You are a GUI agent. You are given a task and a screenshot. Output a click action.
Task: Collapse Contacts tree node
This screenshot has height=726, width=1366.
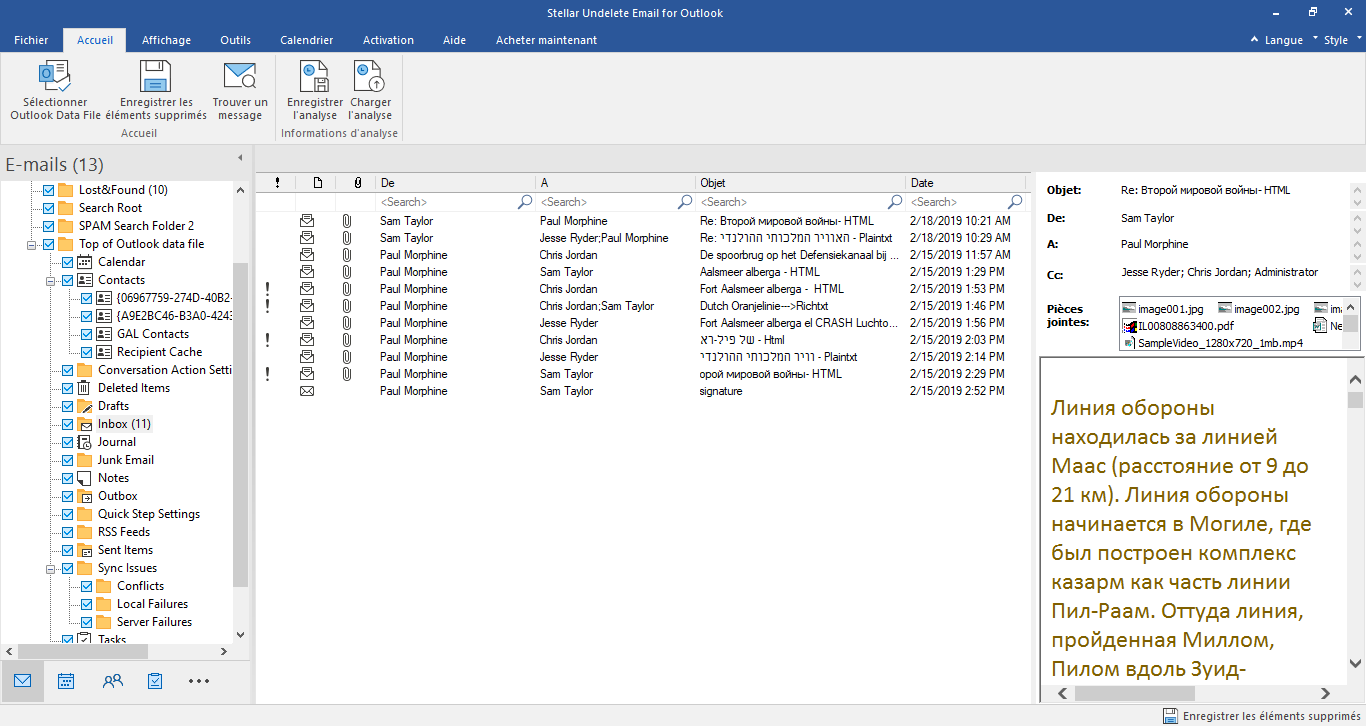[51, 280]
